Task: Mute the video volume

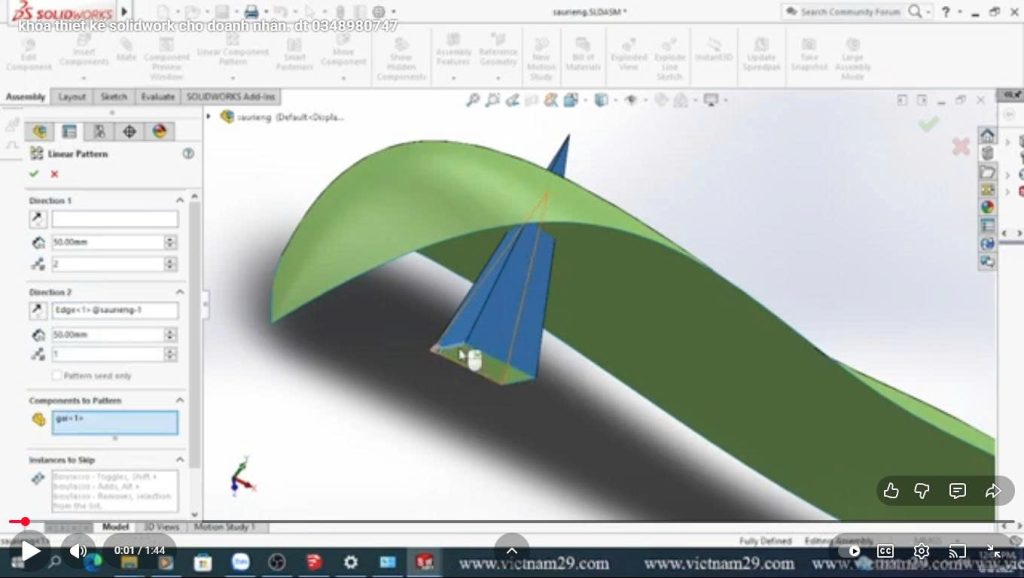Action: coord(78,551)
